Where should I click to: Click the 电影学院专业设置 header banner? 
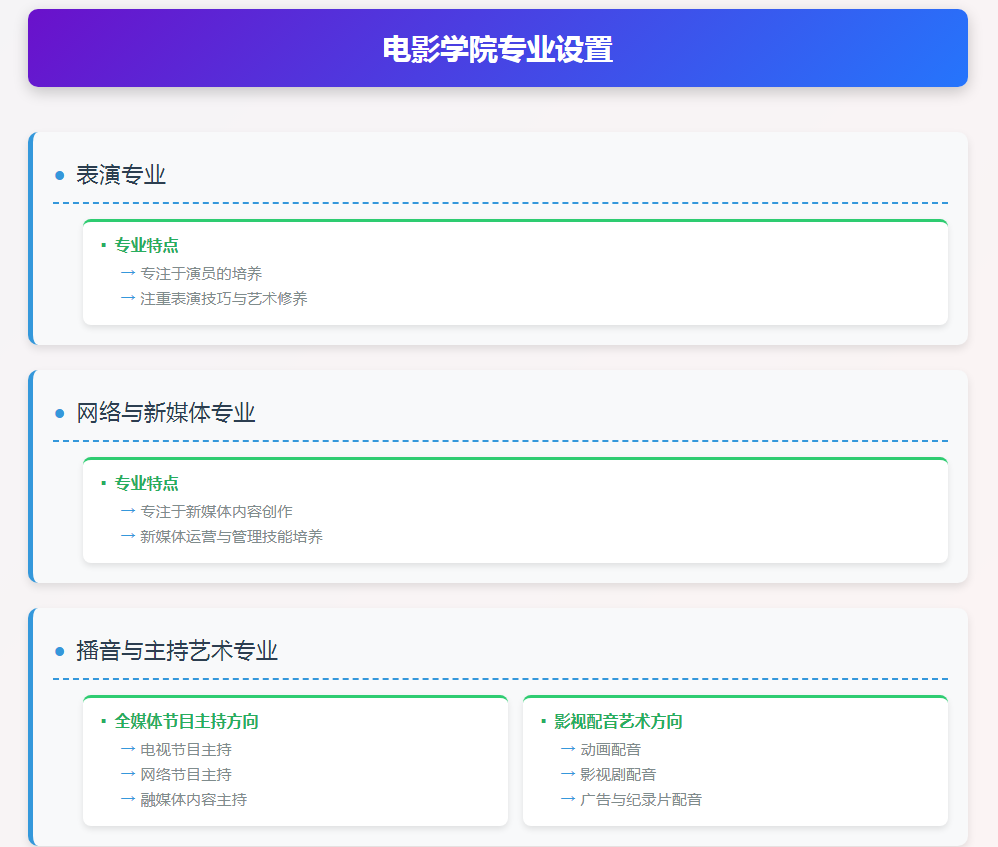(498, 48)
